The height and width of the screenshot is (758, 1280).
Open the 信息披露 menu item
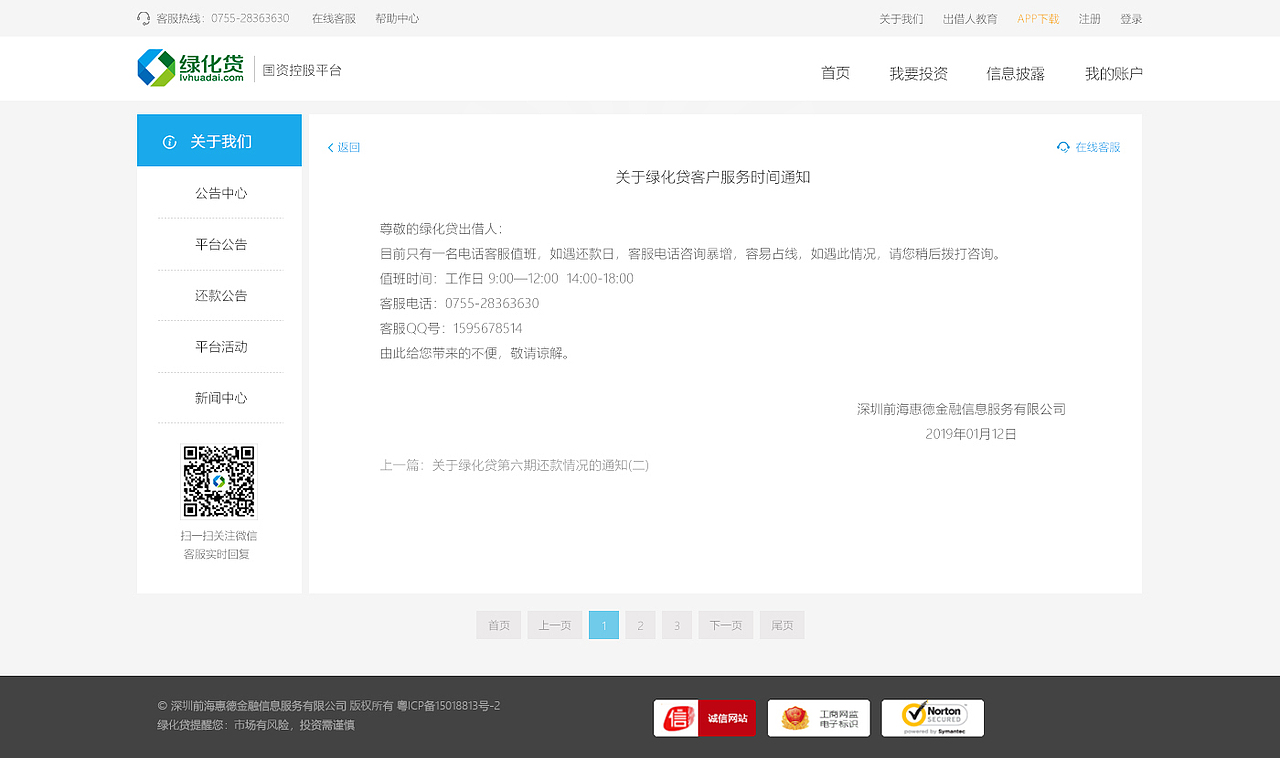pyautogui.click(x=1015, y=73)
